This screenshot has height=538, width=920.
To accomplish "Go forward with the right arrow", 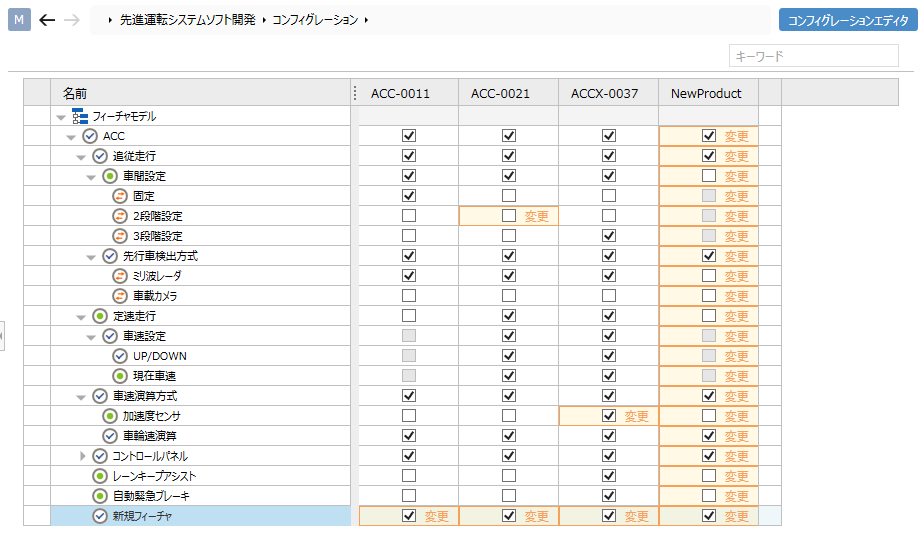I will 72,20.
